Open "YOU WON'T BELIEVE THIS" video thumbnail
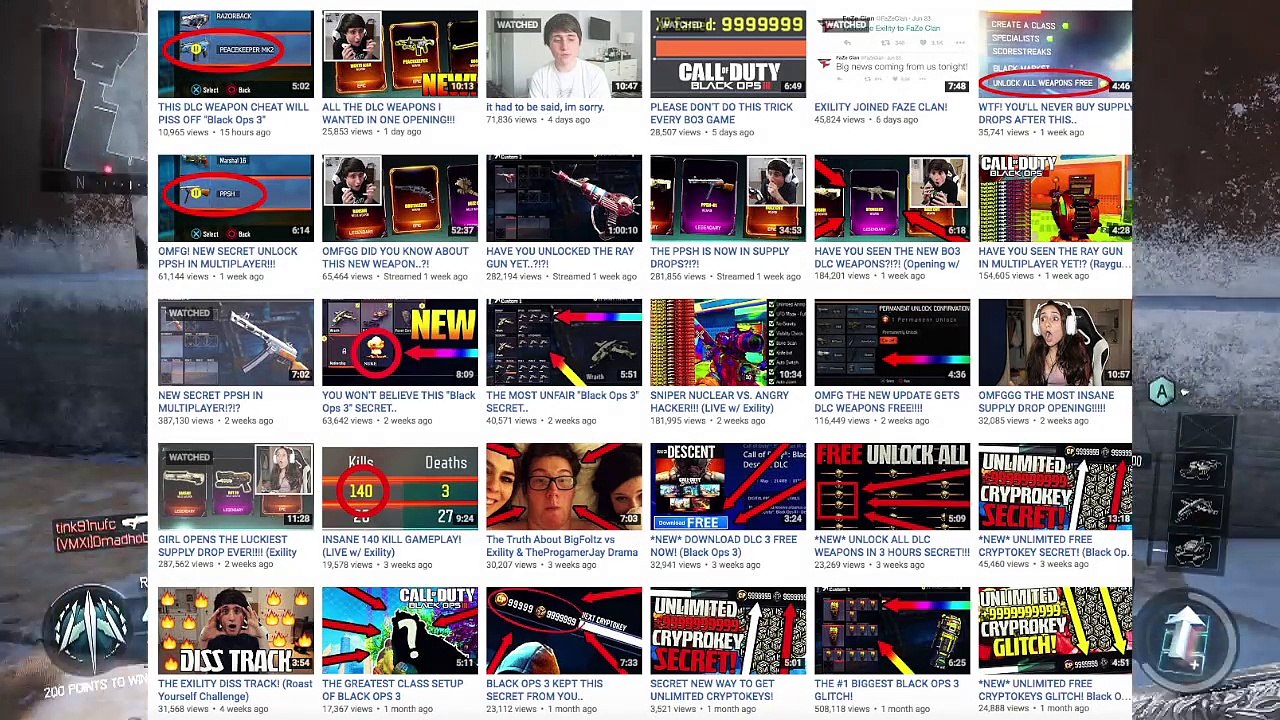 [400, 342]
